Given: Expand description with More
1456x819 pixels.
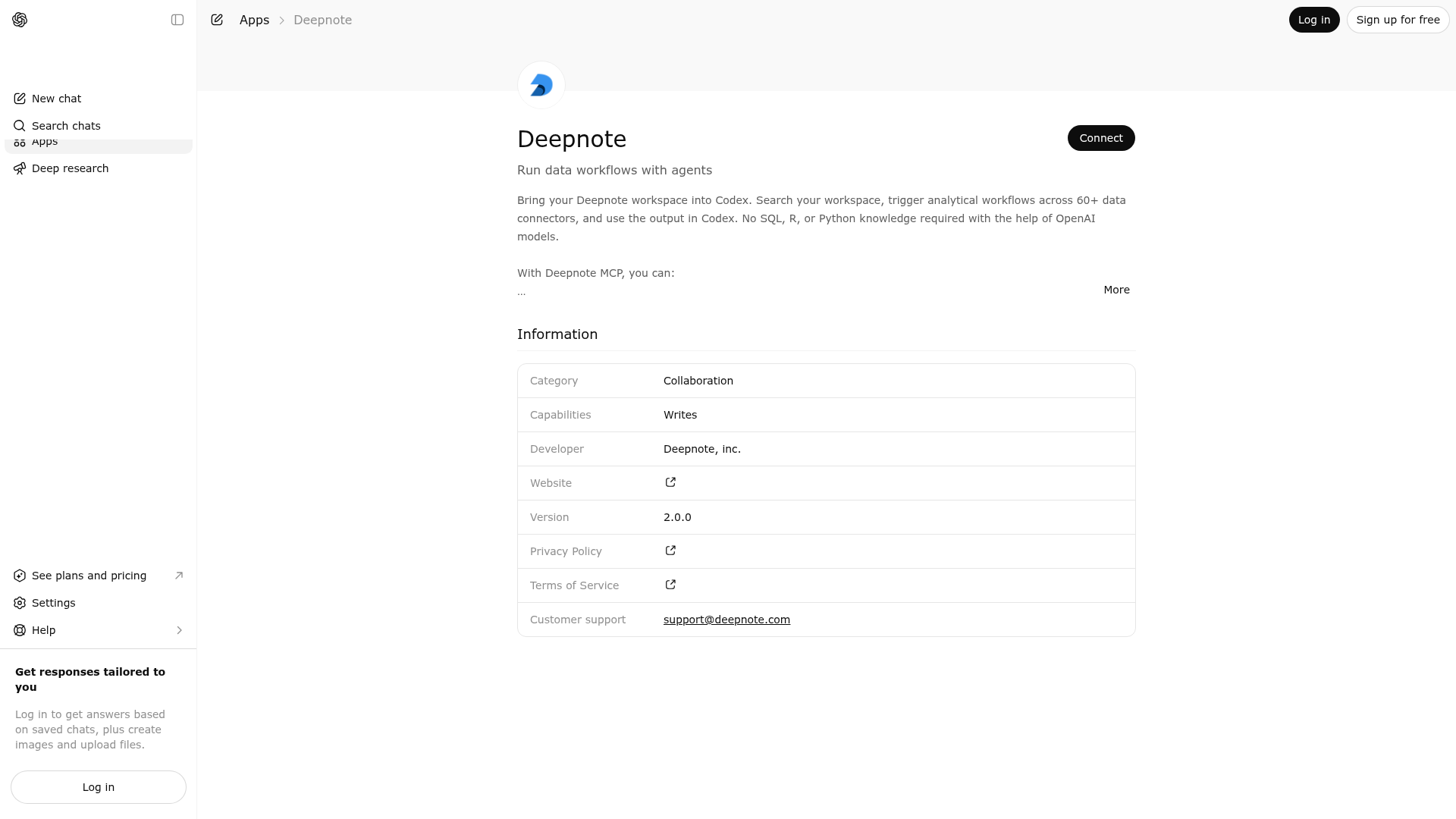Looking at the screenshot, I should [x=1116, y=290].
